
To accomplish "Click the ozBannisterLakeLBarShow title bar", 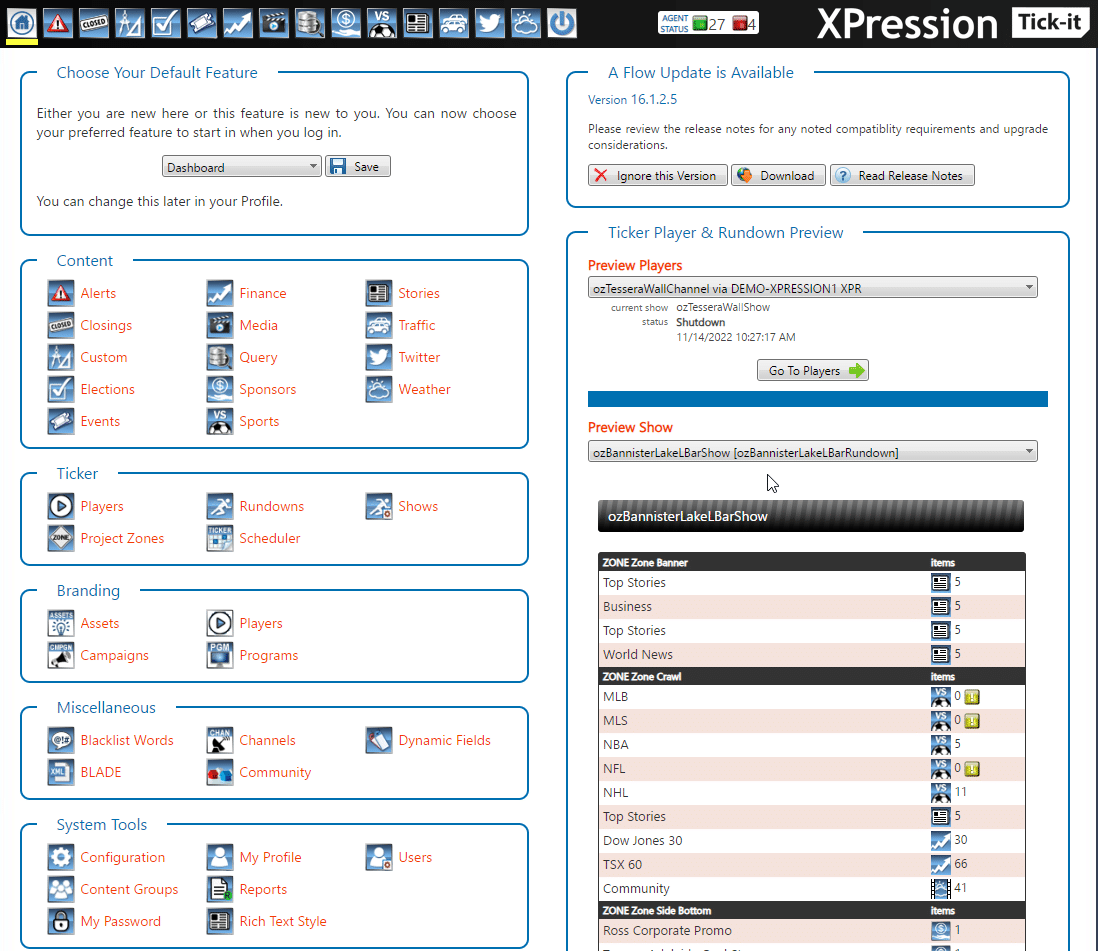I will tap(810, 516).
